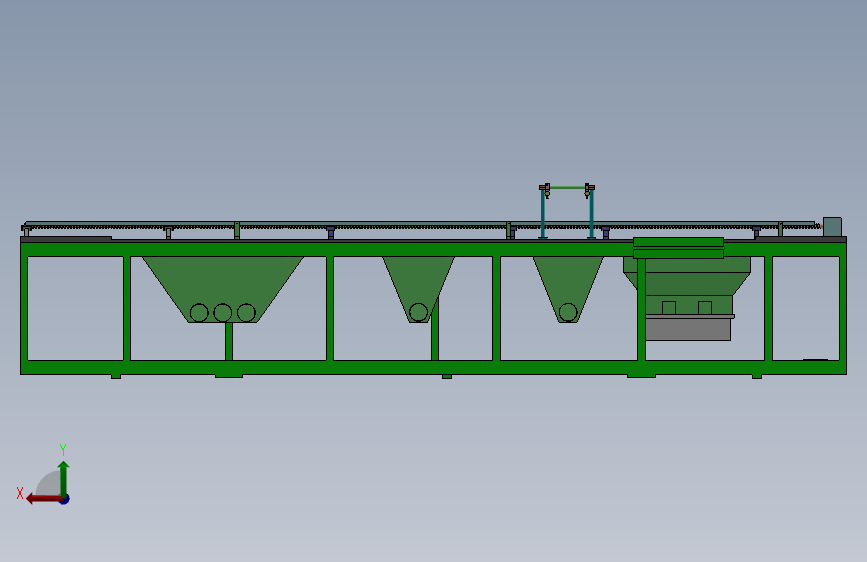Select the left circular opening in the large hopper
This screenshot has height=562, width=867.
click(x=199, y=313)
